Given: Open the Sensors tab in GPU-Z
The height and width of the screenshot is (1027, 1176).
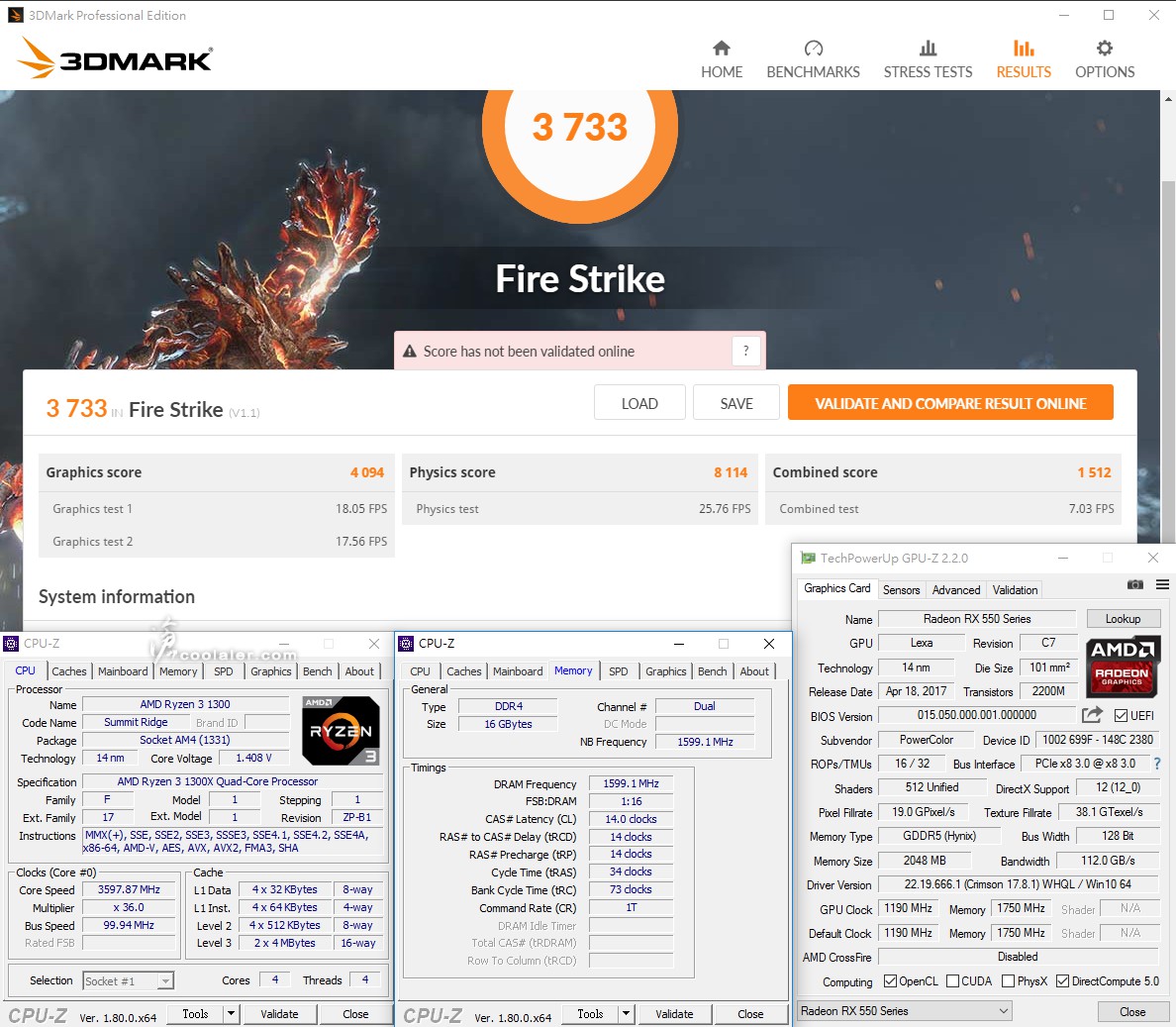Looking at the screenshot, I should (x=901, y=589).
